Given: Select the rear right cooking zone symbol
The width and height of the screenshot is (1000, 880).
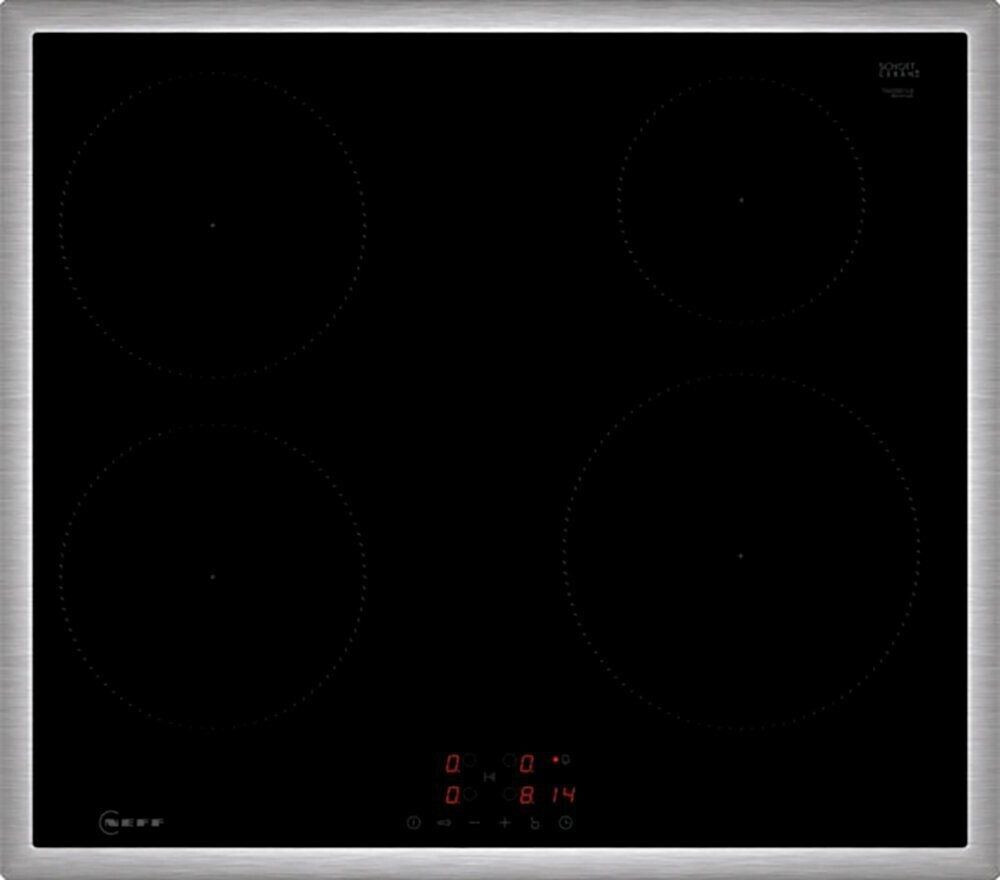Looking at the screenshot, I should tap(509, 759).
